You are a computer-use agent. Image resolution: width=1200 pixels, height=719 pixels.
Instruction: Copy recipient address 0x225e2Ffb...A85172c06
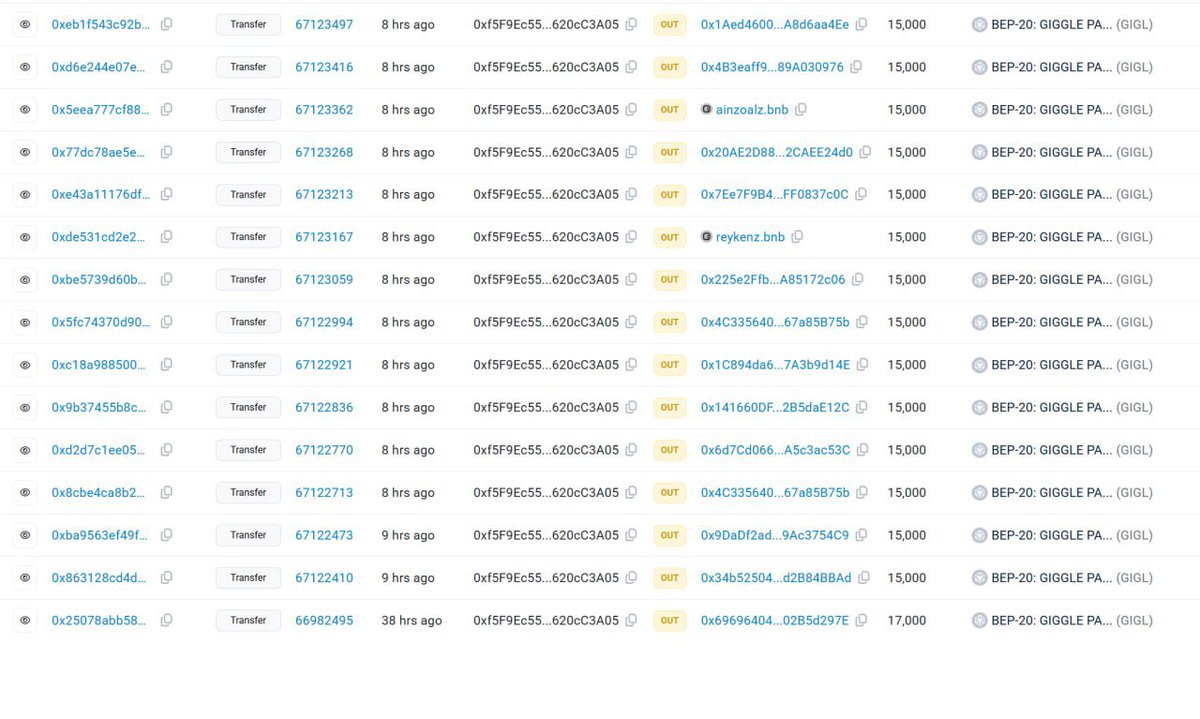tap(857, 279)
